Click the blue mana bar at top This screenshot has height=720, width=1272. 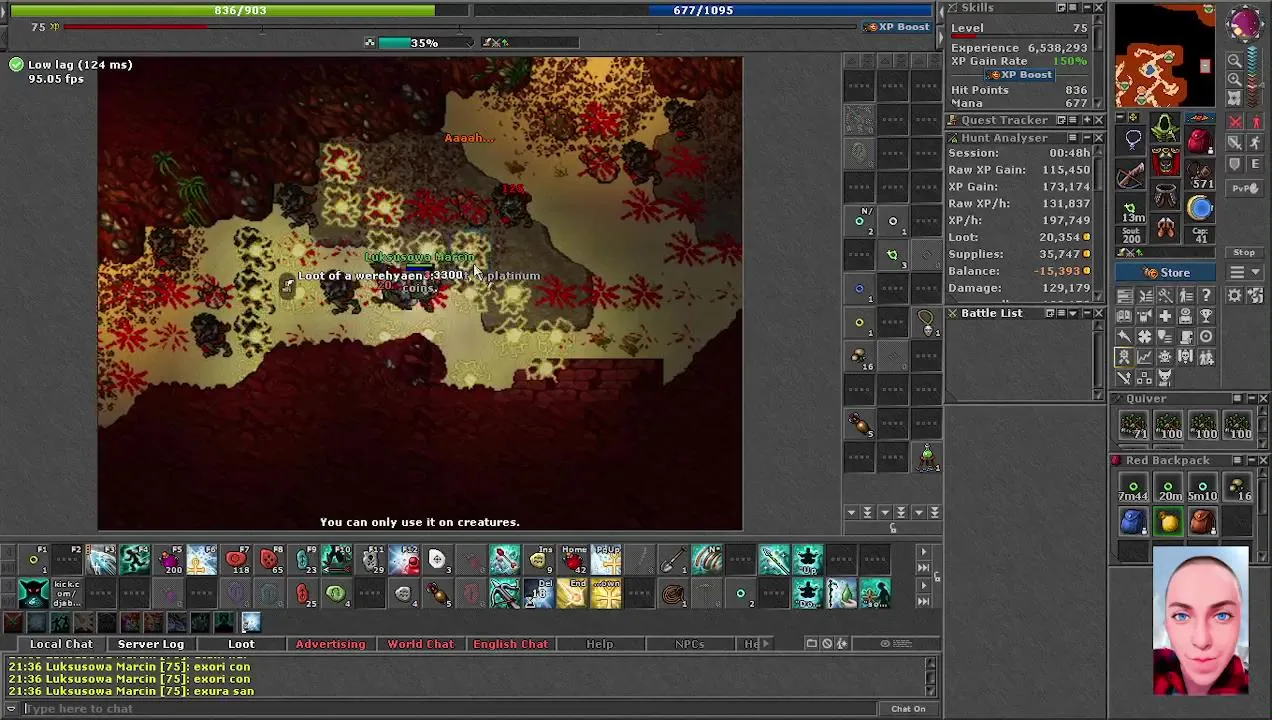(x=703, y=10)
